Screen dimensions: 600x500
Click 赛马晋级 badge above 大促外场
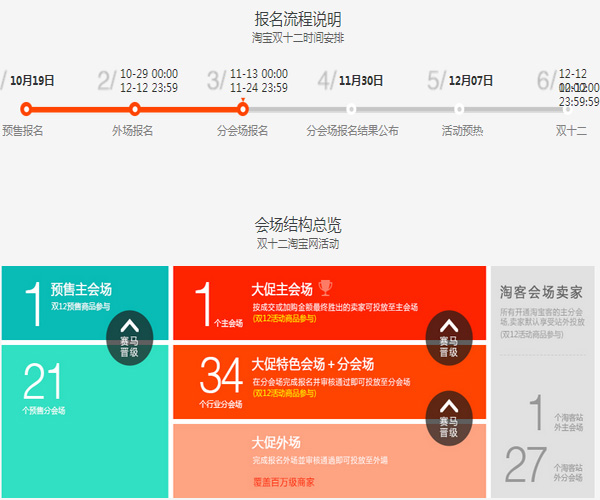449,419
